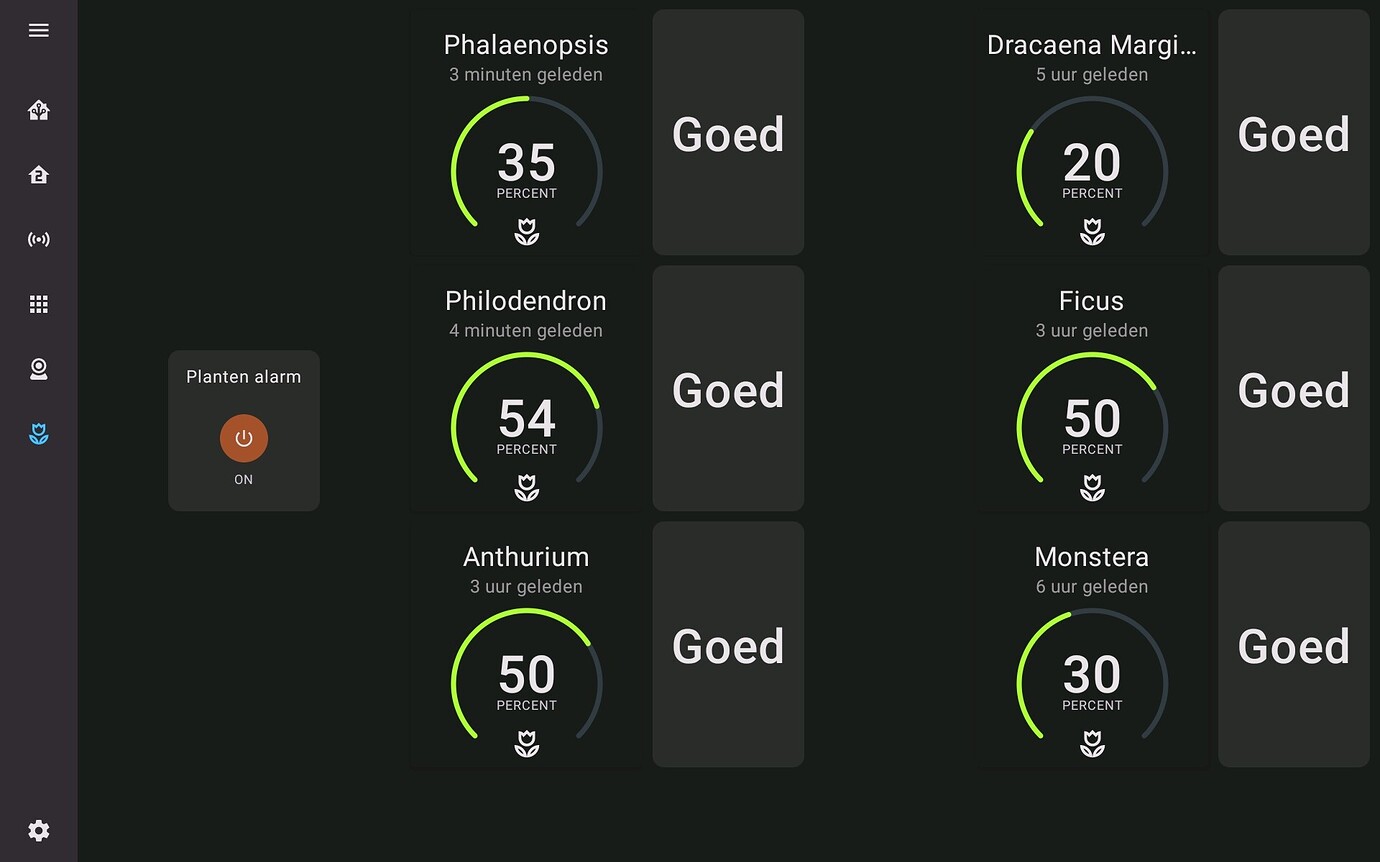1380x862 pixels.
Task: Select the second house icon in the sidebar
Action: pos(38,174)
